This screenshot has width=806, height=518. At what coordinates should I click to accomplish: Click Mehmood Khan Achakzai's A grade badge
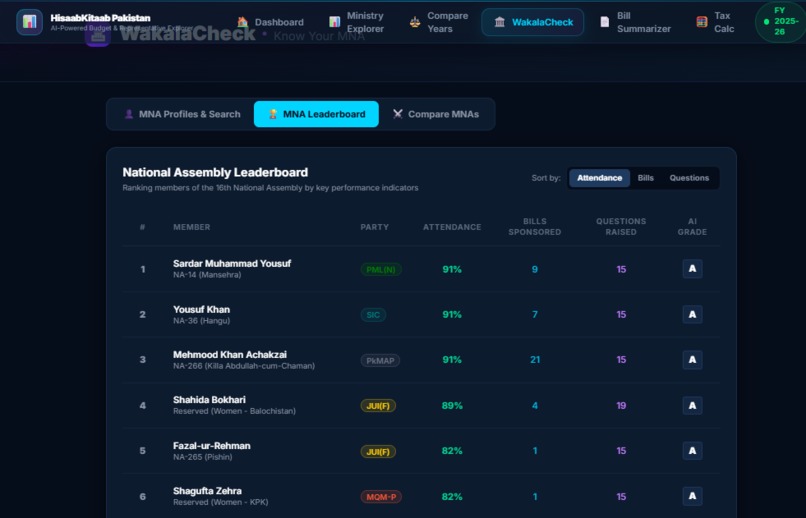coord(692,360)
